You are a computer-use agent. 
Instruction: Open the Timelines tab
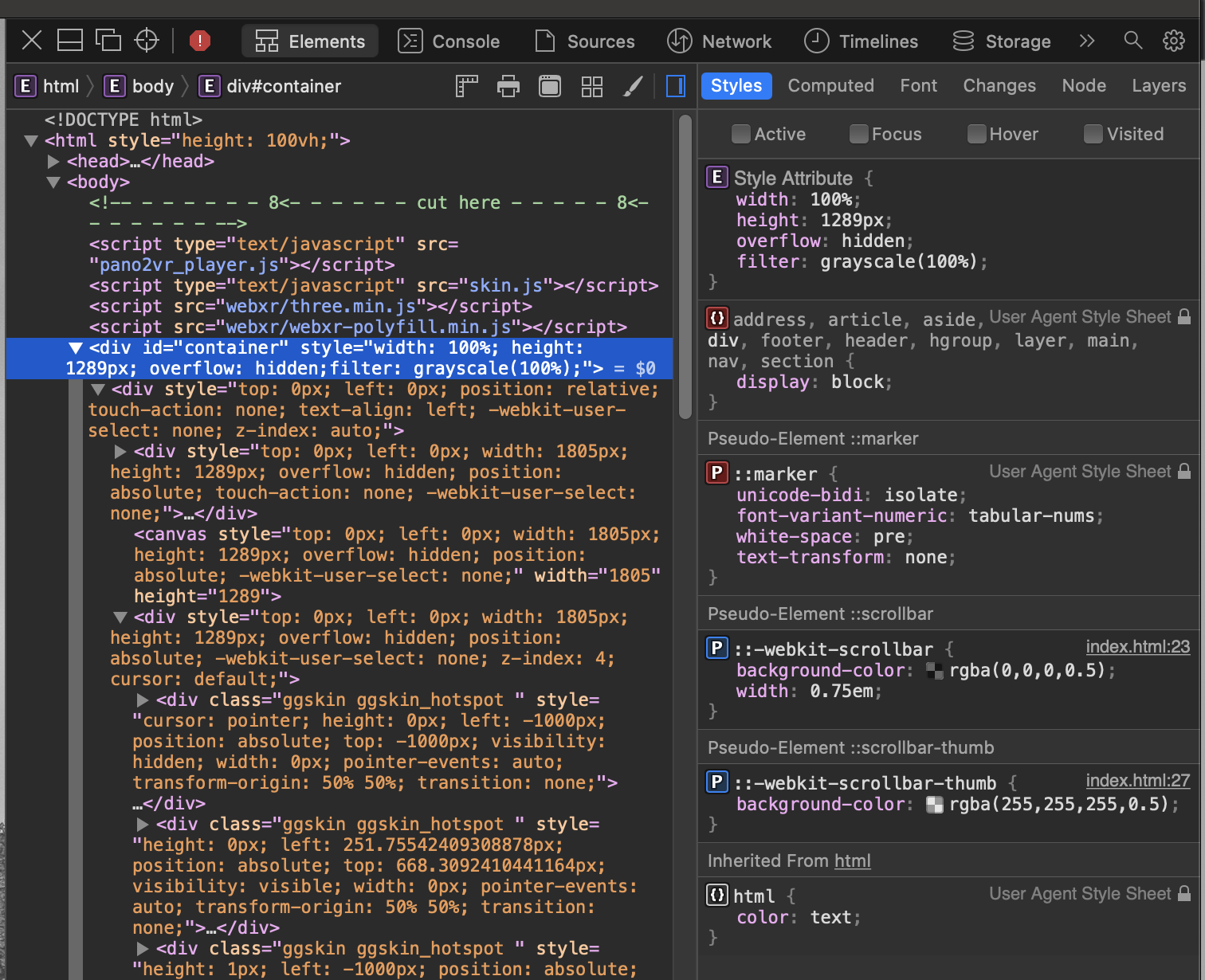(861, 41)
